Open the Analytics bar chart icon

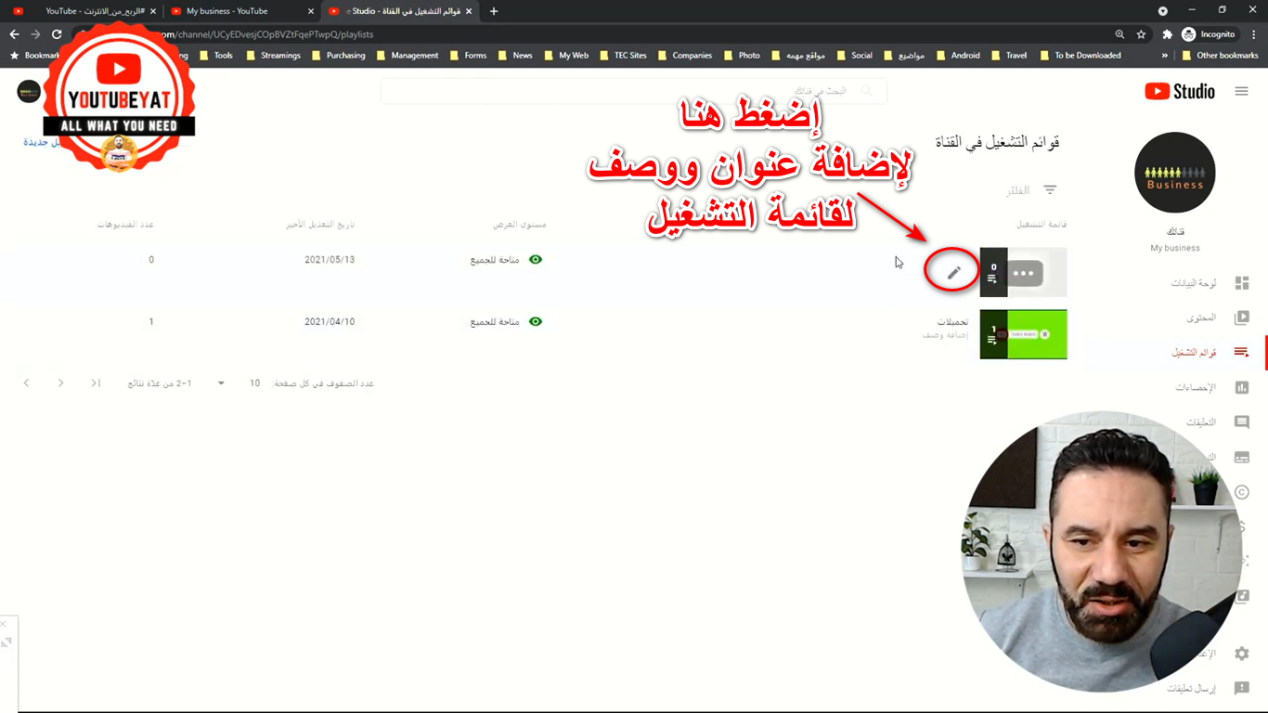(x=1241, y=387)
